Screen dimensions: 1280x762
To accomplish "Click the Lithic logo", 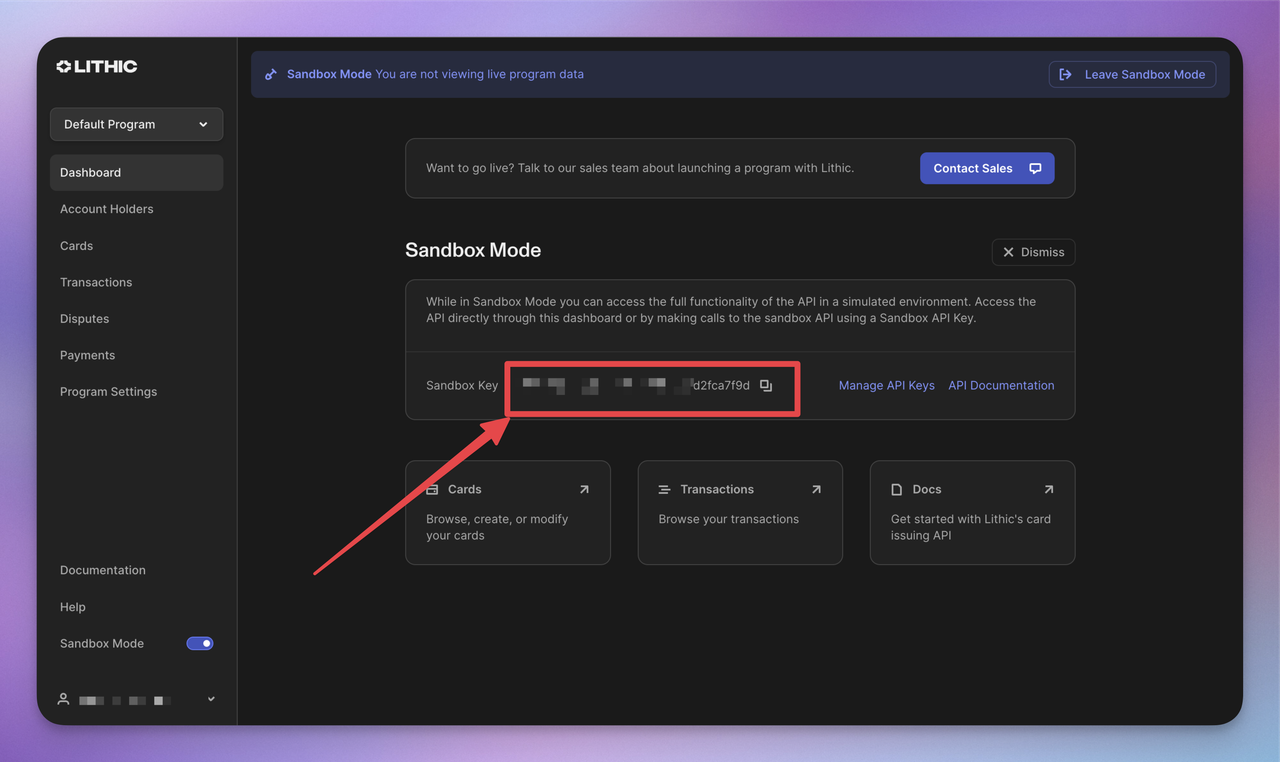I will [x=97, y=66].
